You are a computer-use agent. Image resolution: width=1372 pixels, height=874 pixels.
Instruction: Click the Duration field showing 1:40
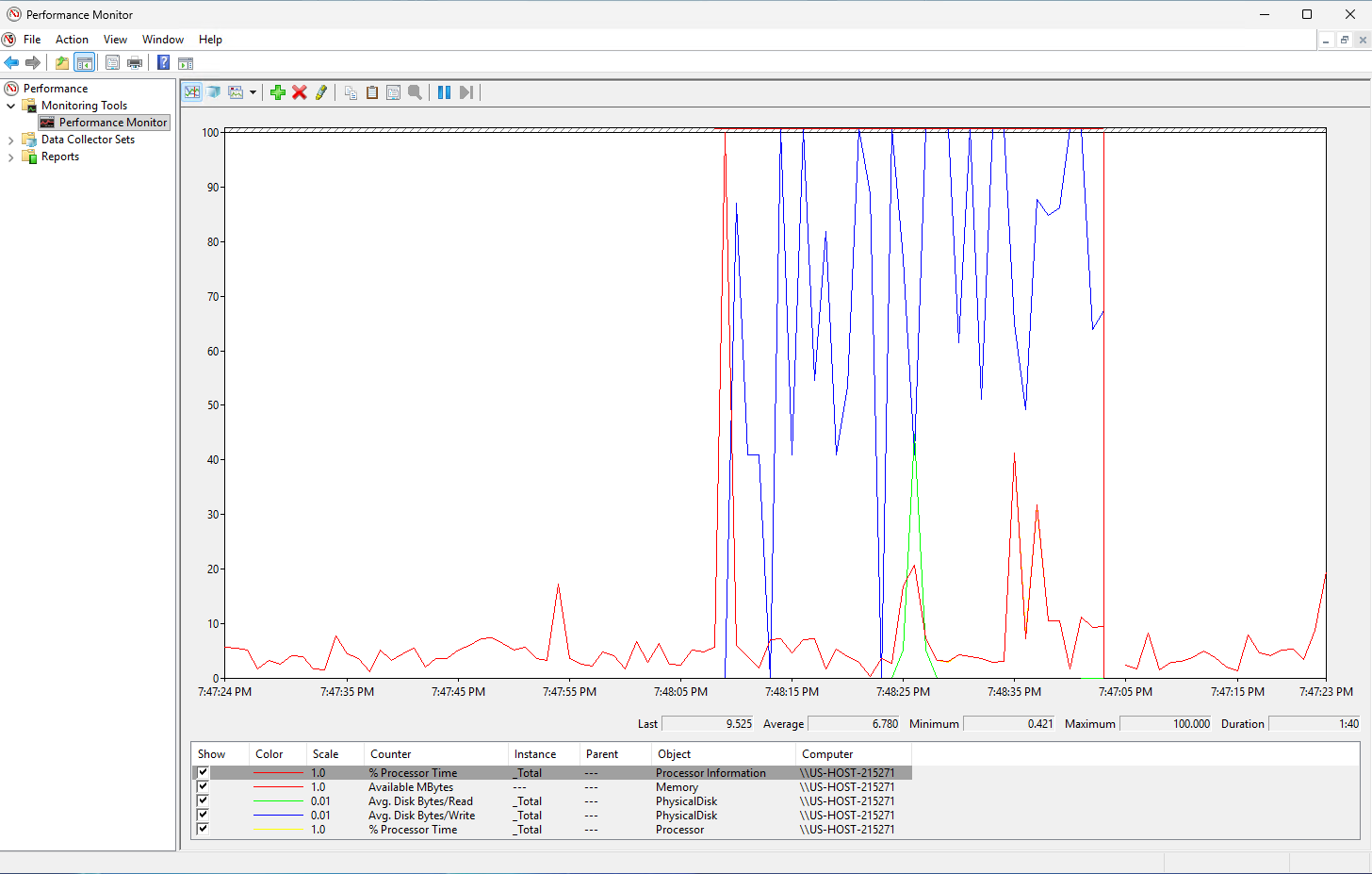click(1315, 724)
